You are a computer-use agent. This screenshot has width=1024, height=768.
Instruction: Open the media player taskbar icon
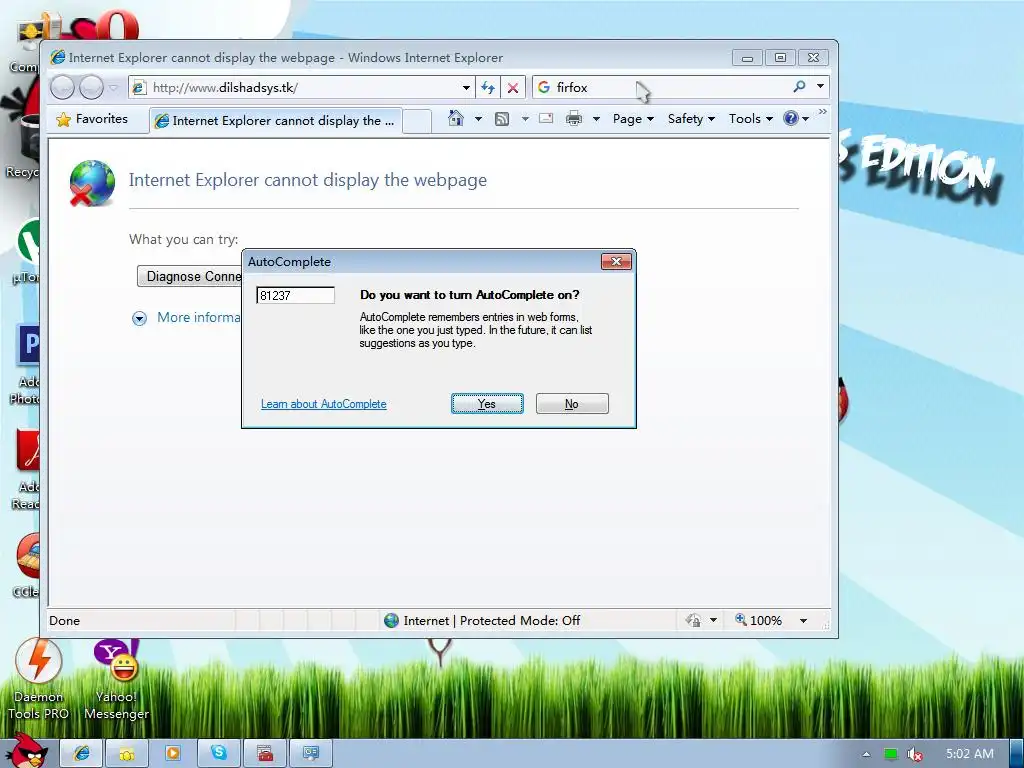coord(173,753)
